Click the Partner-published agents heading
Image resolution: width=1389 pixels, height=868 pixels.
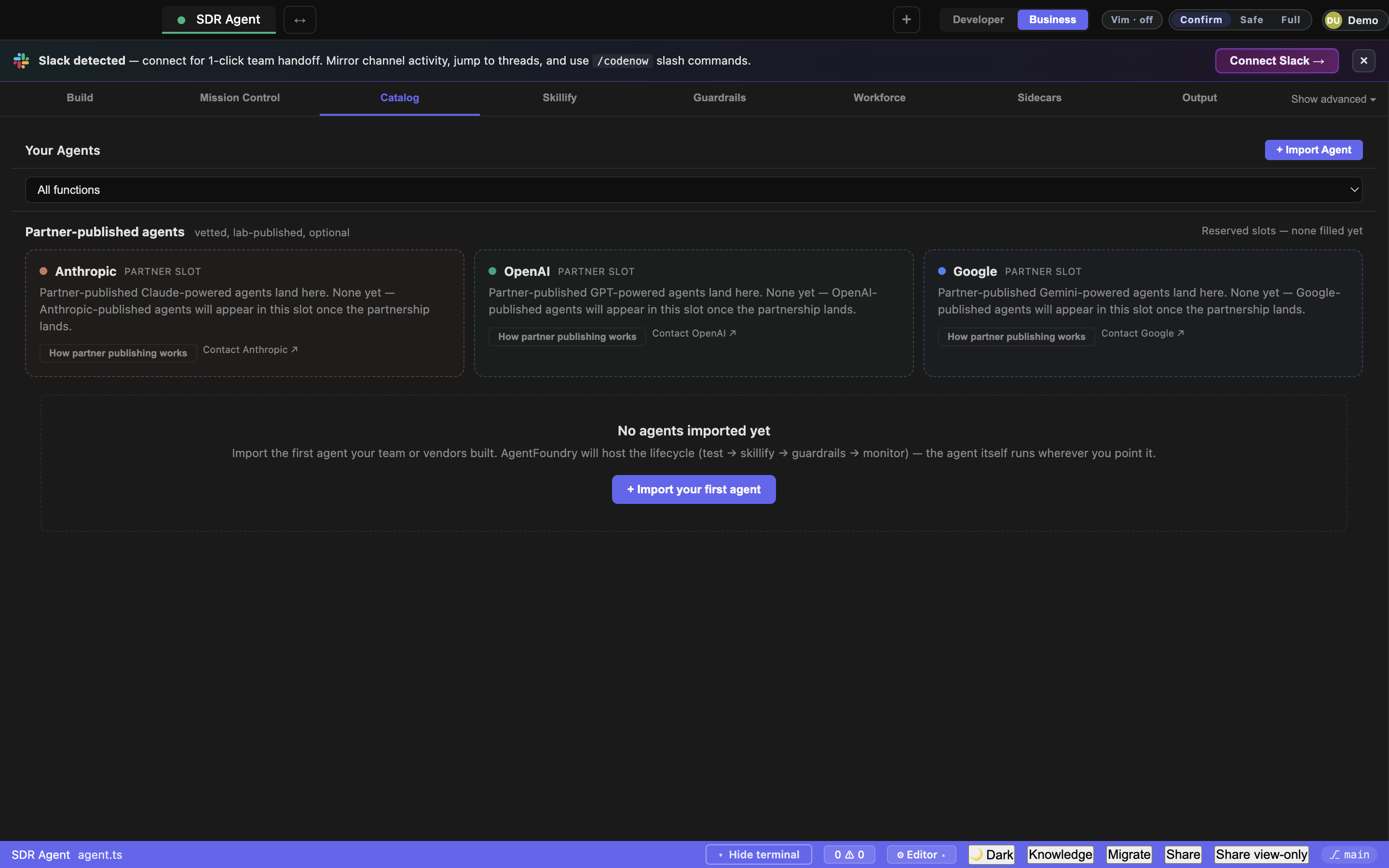(105, 232)
